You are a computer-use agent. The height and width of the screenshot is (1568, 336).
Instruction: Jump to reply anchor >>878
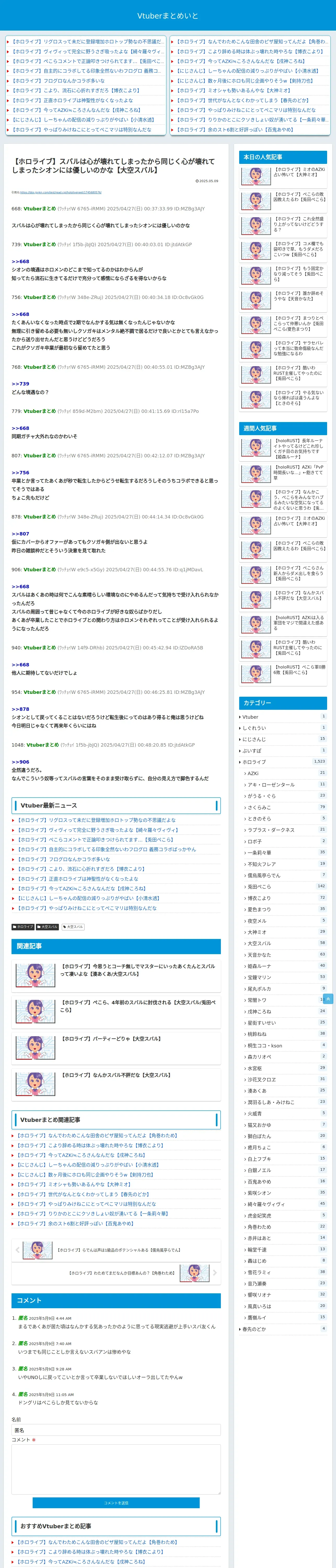click(20, 709)
